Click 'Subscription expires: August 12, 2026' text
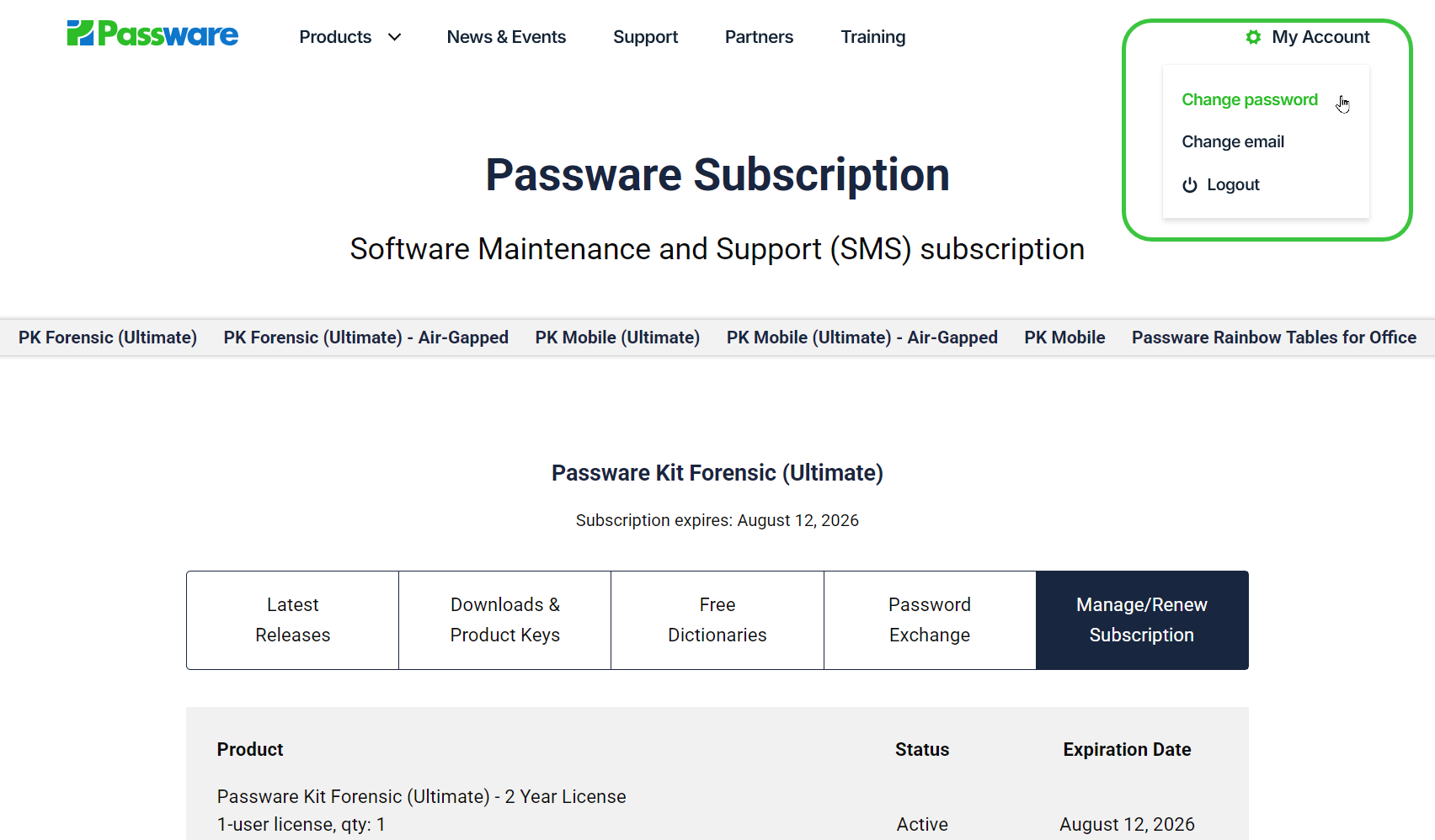The height and width of the screenshot is (840, 1435). click(x=717, y=520)
